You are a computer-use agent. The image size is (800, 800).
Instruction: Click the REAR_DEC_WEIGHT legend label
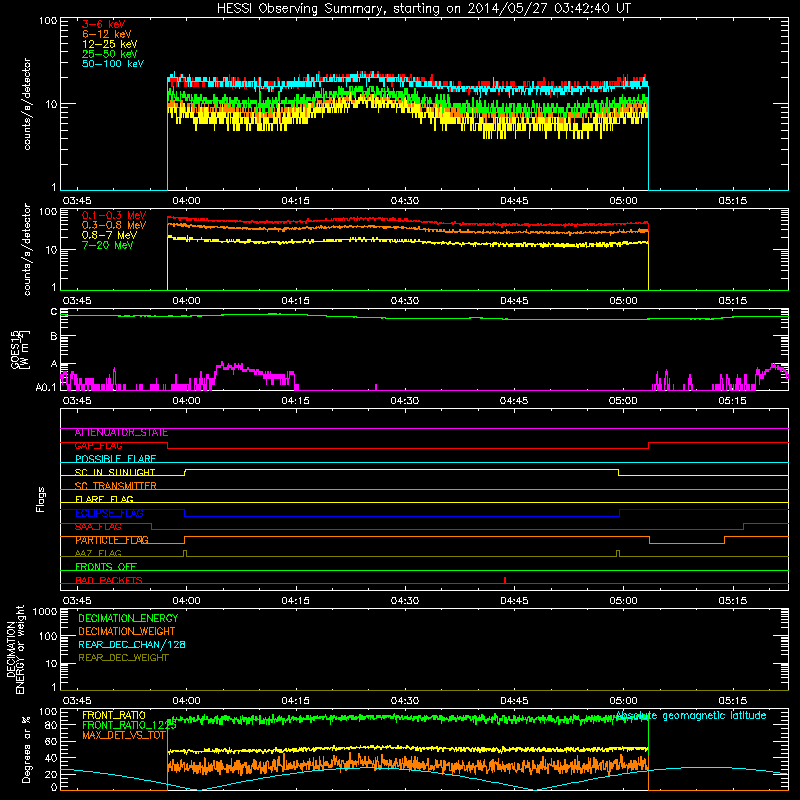point(123,658)
